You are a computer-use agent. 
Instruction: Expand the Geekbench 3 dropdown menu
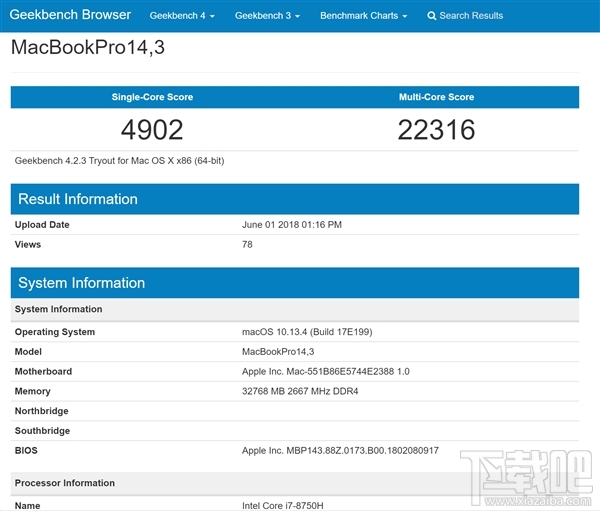(267, 16)
